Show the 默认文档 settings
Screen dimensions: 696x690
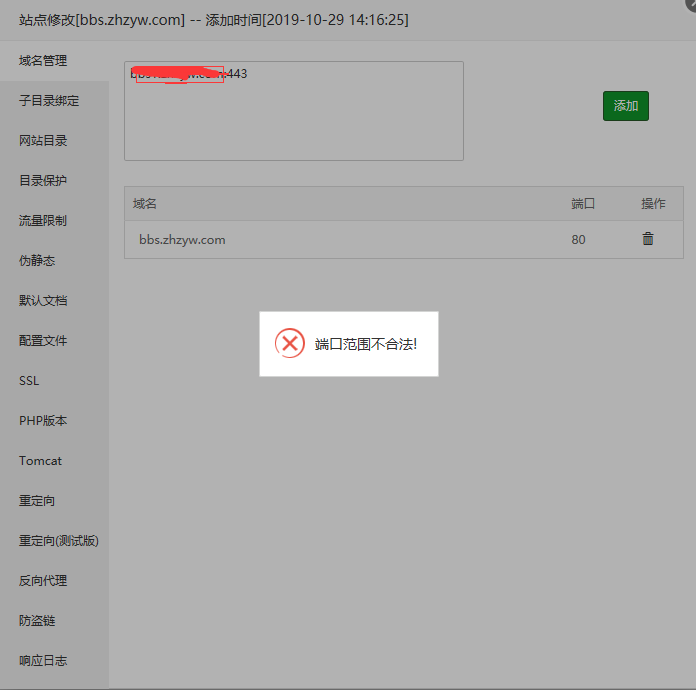tap(54, 301)
